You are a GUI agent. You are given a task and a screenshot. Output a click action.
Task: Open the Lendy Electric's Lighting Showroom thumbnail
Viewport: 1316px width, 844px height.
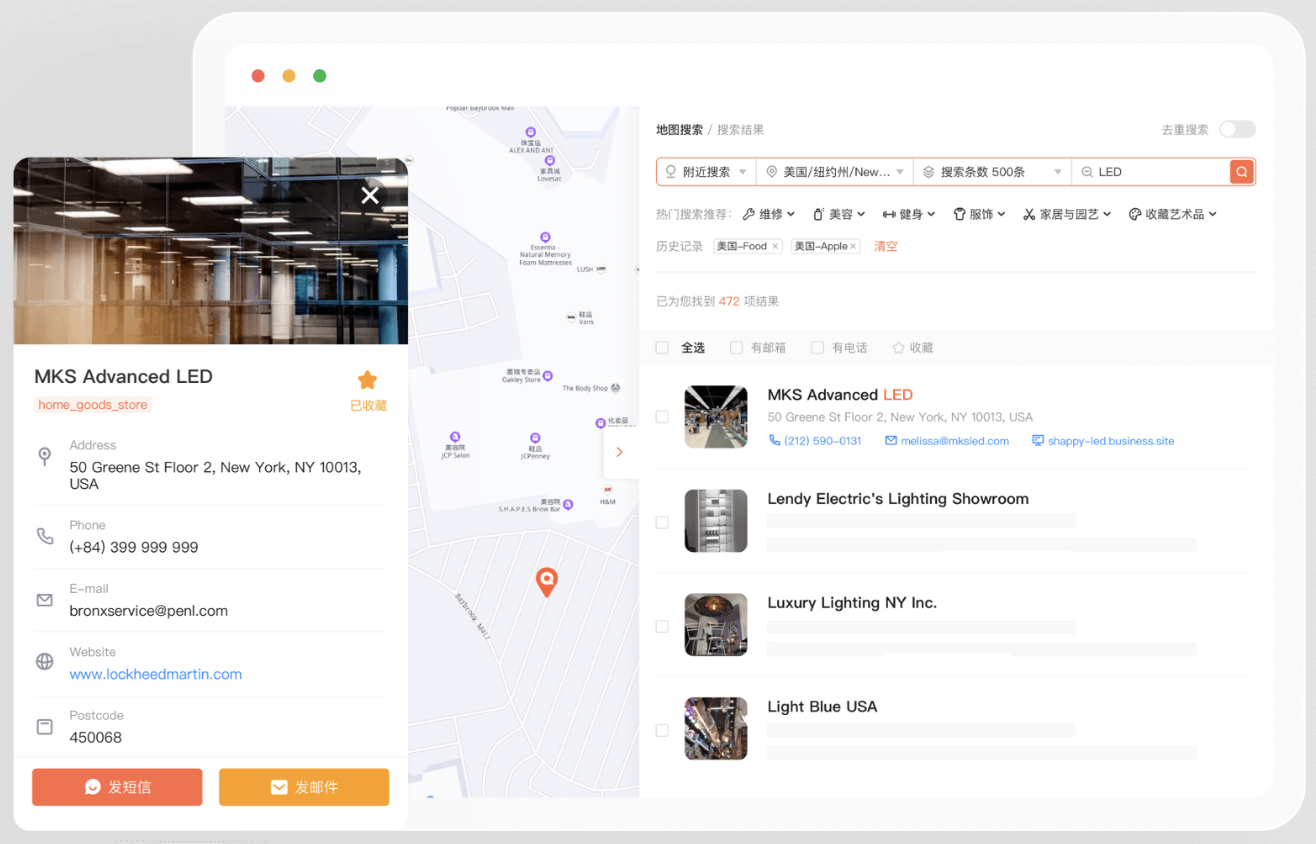point(716,521)
